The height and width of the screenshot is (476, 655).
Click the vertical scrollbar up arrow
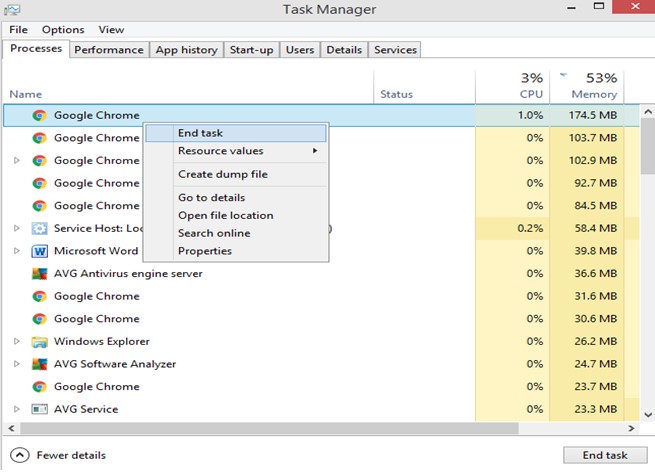coord(648,112)
